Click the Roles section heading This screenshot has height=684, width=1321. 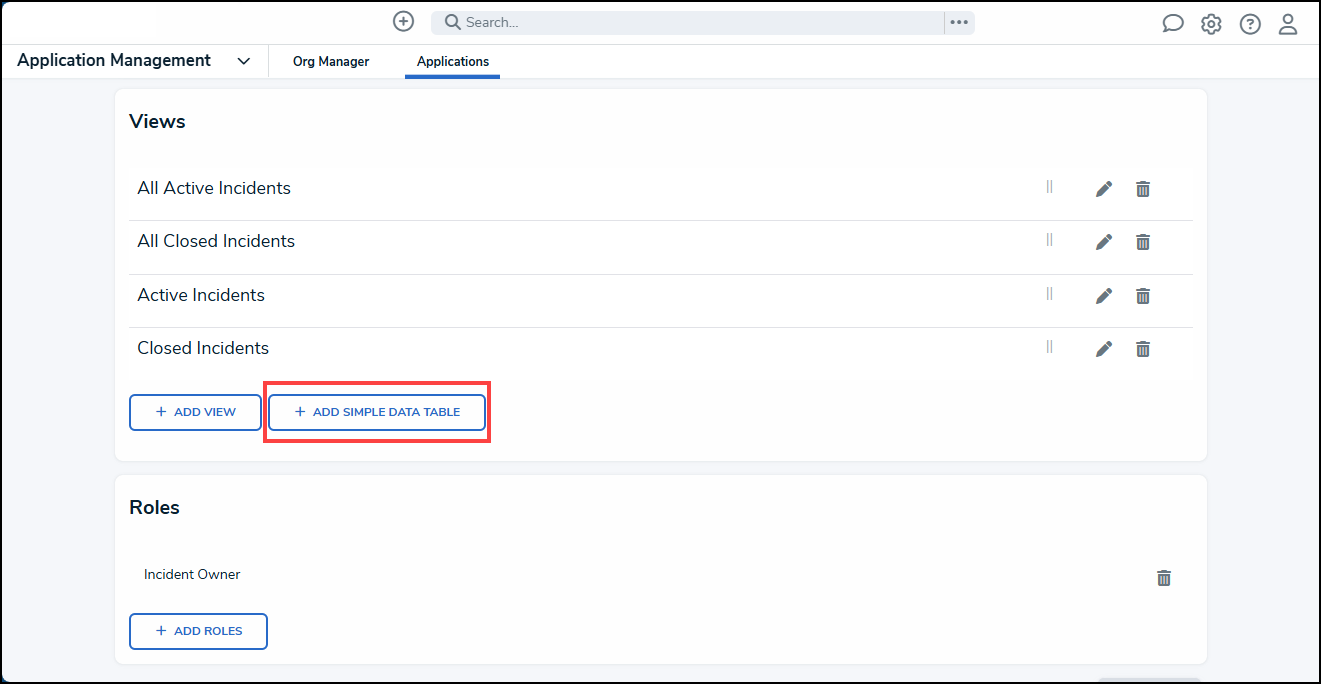[154, 507]
